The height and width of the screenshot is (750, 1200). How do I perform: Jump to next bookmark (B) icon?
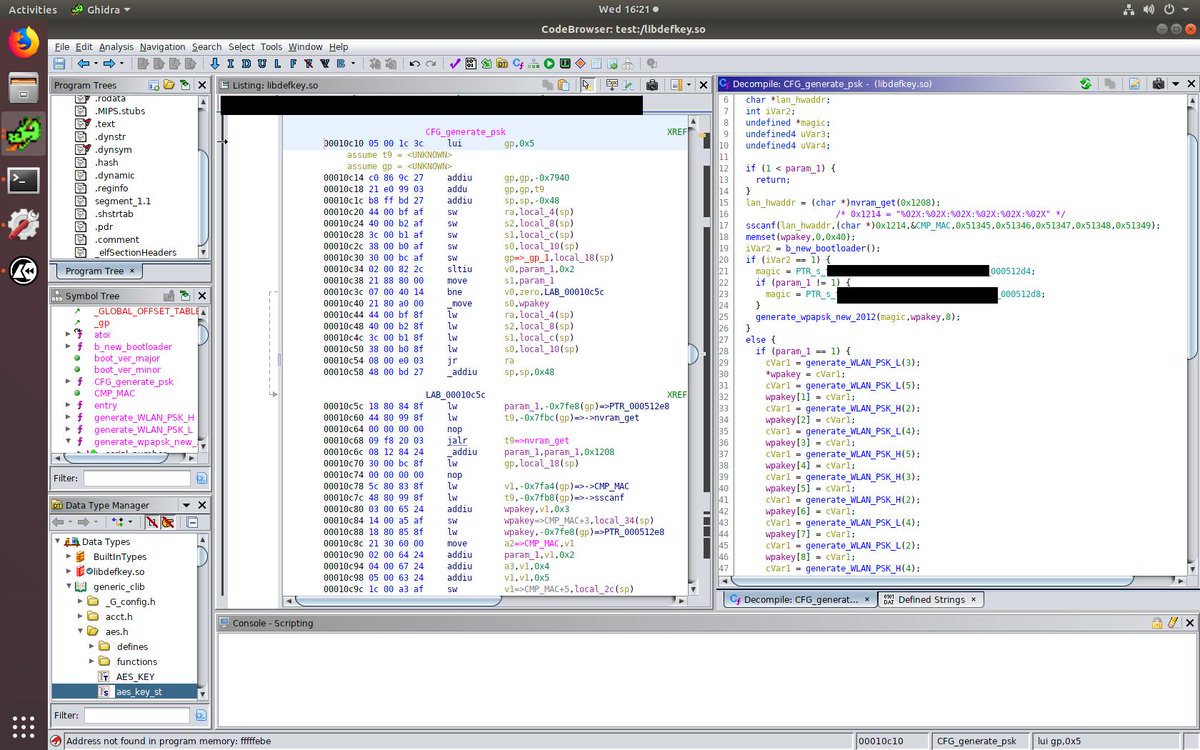(340, 62)
